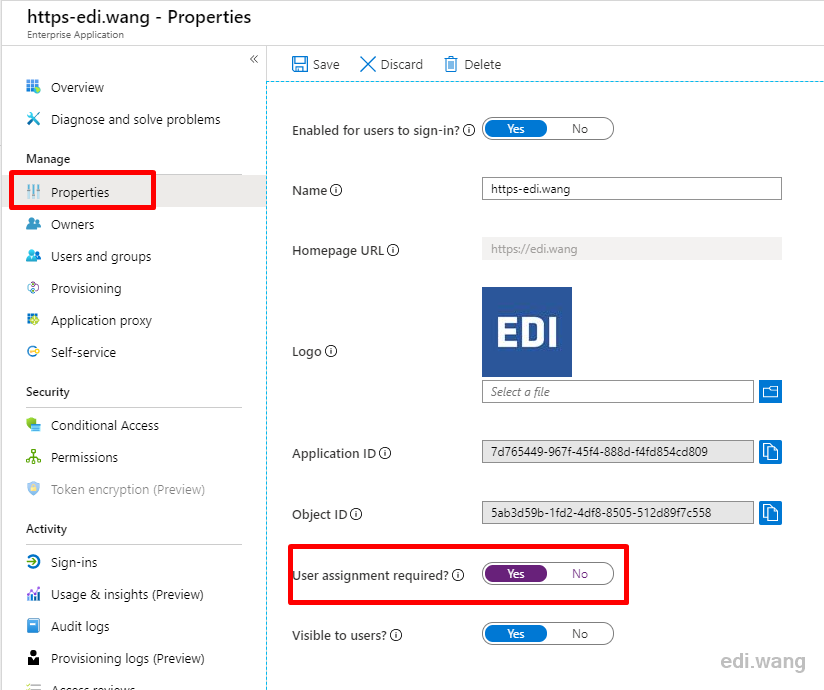Click the EDI logo thumbnail
The image size is (824, 690).
527,332
